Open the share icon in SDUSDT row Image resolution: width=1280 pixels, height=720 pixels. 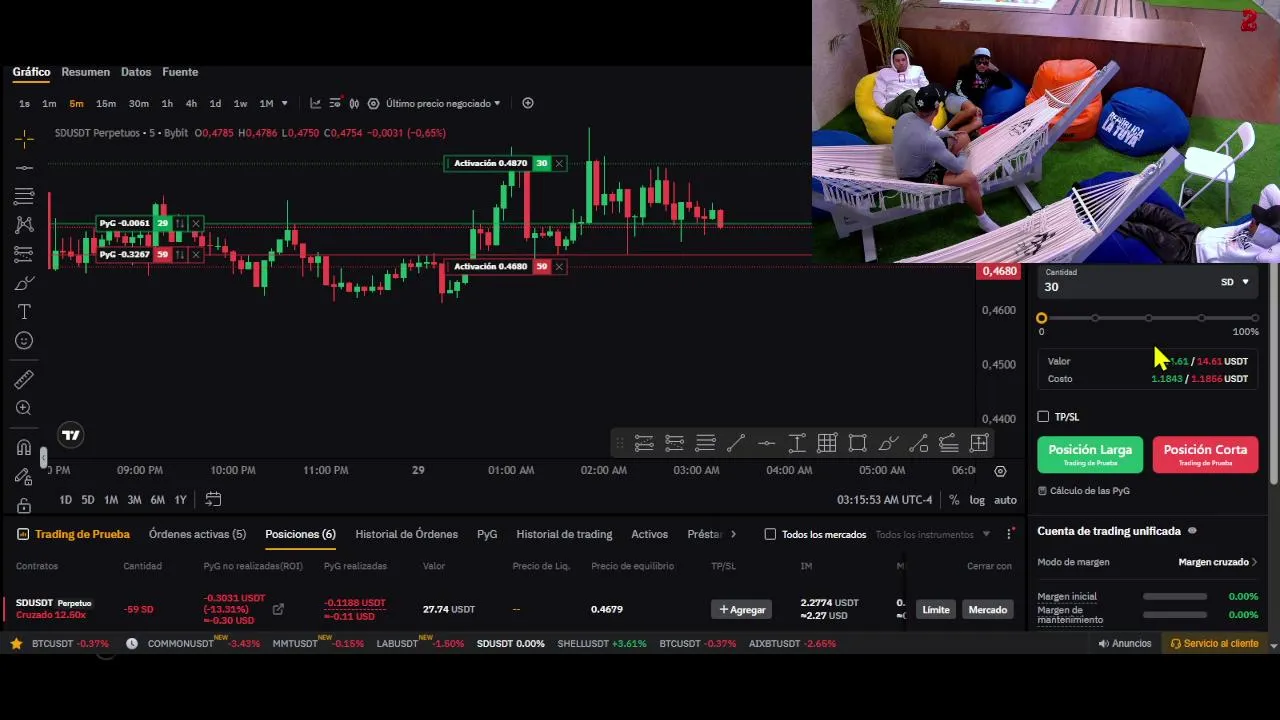(278, 609)
